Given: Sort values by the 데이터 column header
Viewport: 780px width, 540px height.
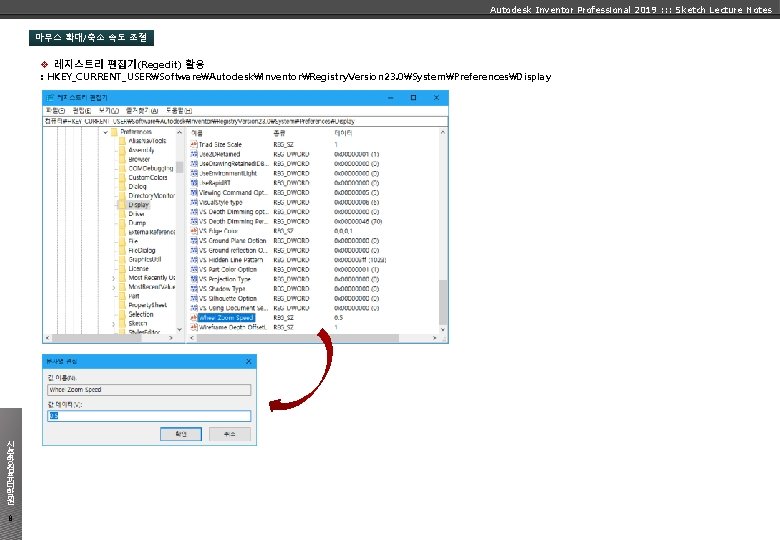Looking at the screenshot, I should [x=343, y=133].
